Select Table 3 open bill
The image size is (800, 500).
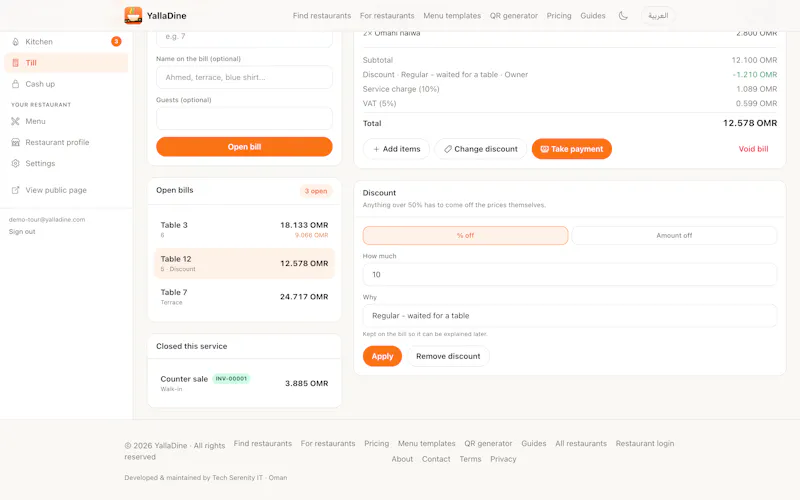[244, 230]
